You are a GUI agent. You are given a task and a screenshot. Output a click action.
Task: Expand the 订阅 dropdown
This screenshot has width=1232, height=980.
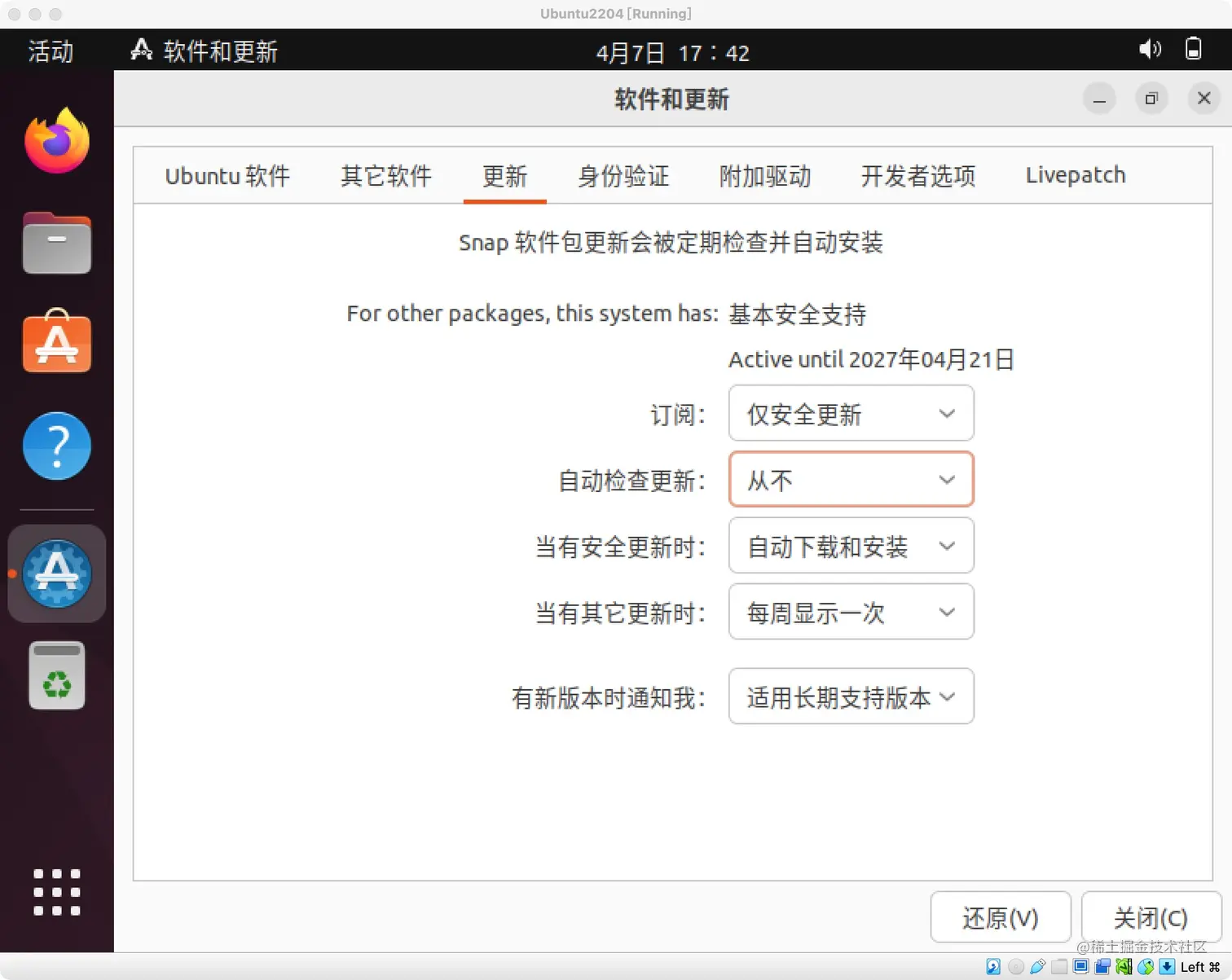851,413
